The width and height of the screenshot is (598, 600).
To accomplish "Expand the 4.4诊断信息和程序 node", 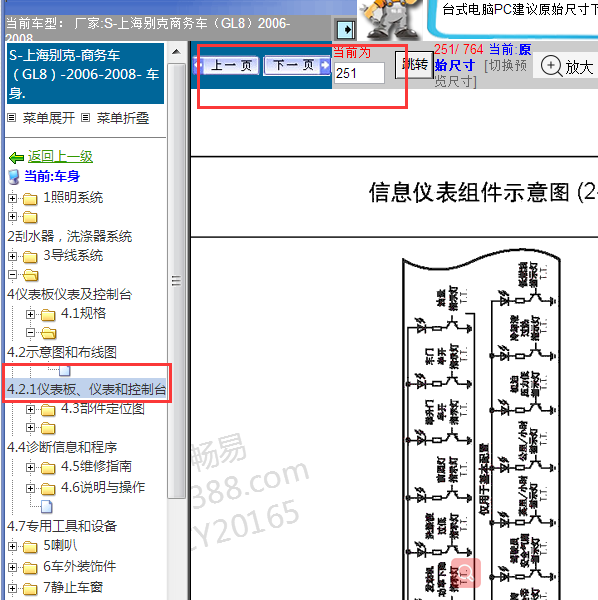I will tap(30, 427).
